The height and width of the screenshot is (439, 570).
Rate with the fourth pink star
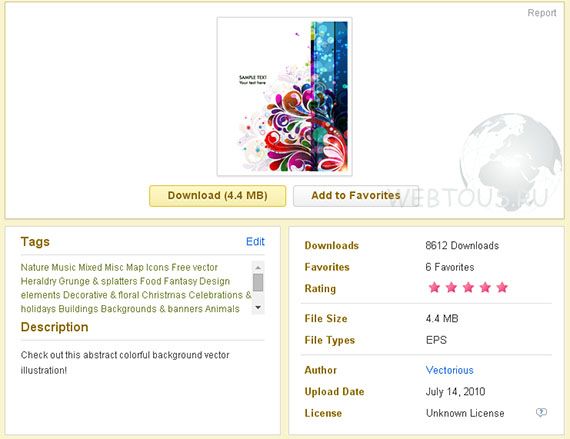tap(485, 287)
